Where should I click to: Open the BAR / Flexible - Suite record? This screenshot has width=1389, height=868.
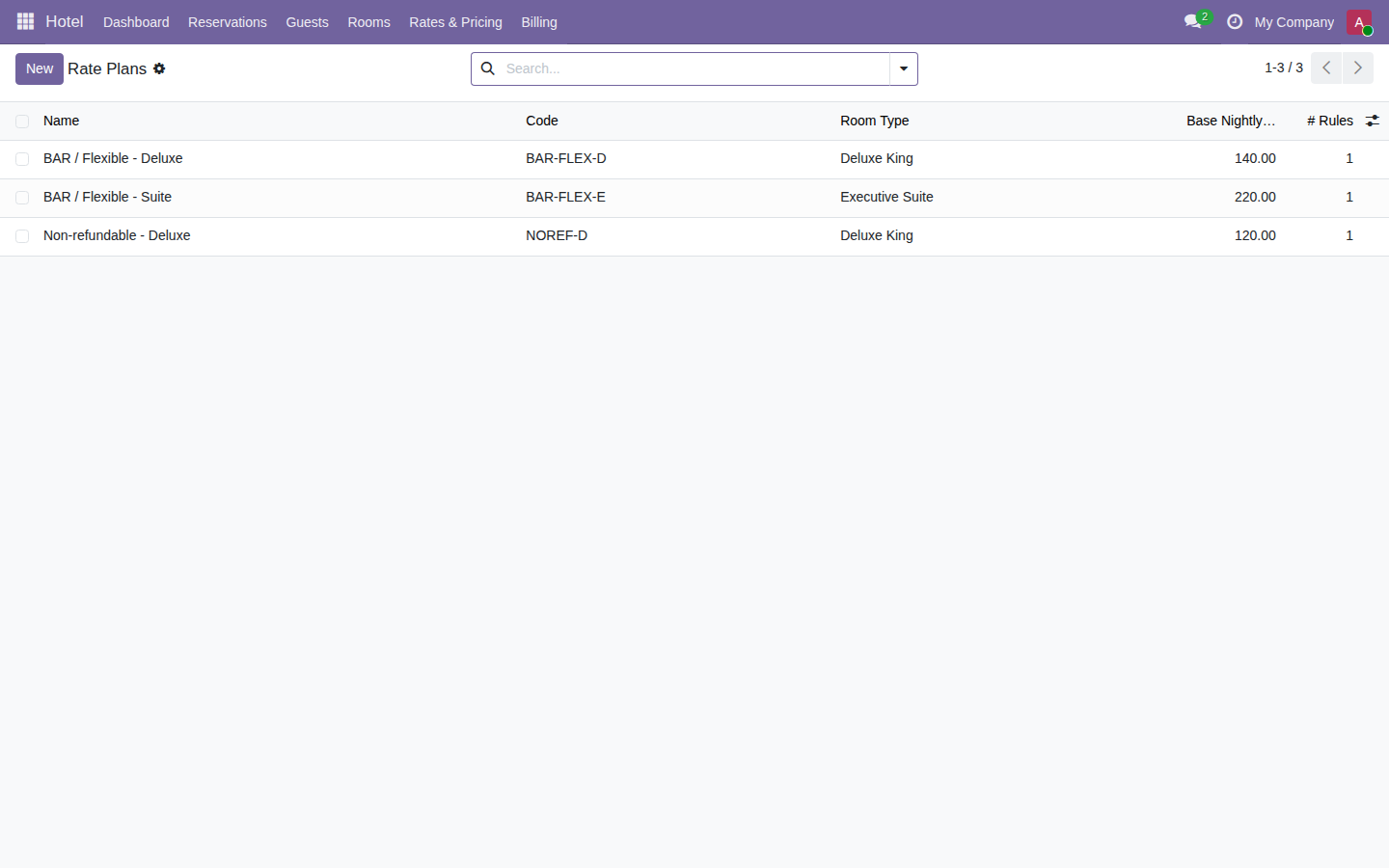pos(107,197)
